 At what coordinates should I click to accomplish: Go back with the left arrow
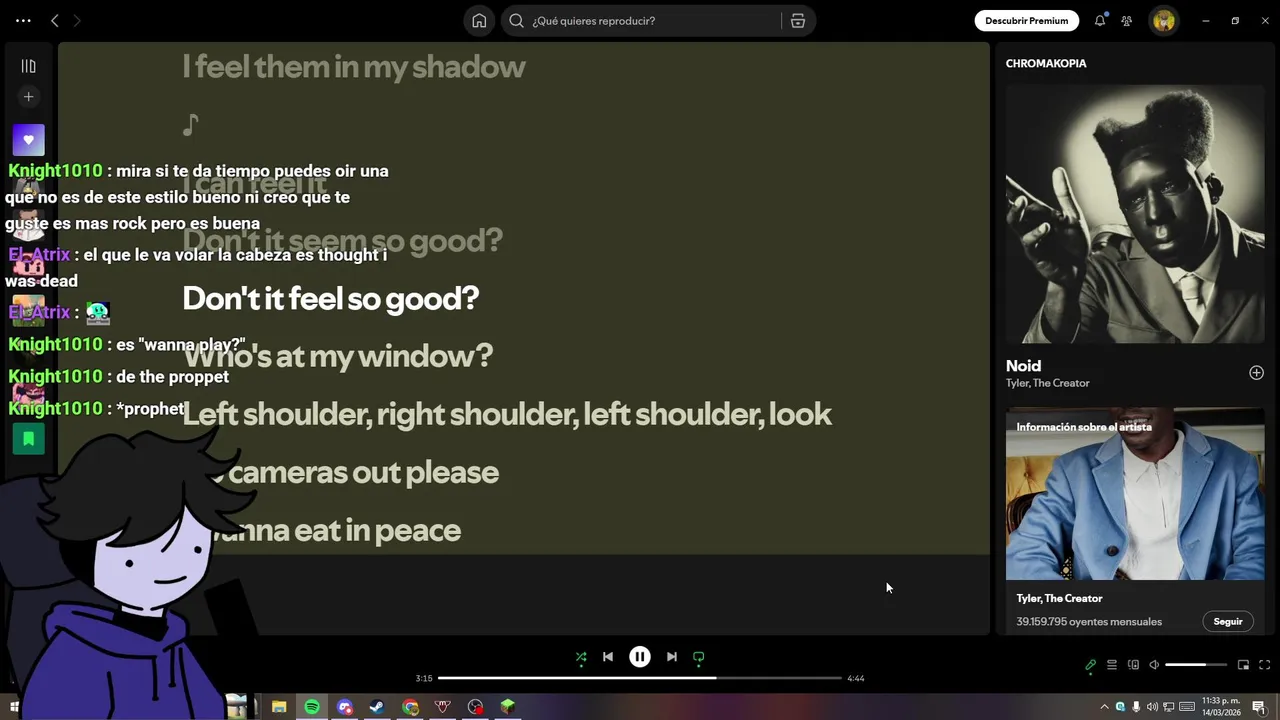(55, 20)
